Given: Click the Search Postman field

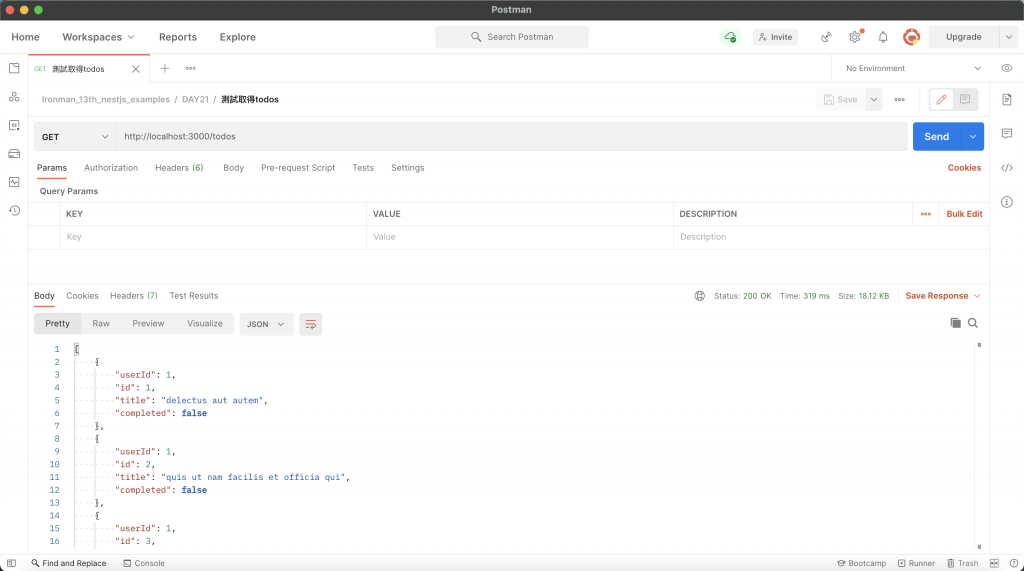Looking at the screenshot, I should 512,37.
